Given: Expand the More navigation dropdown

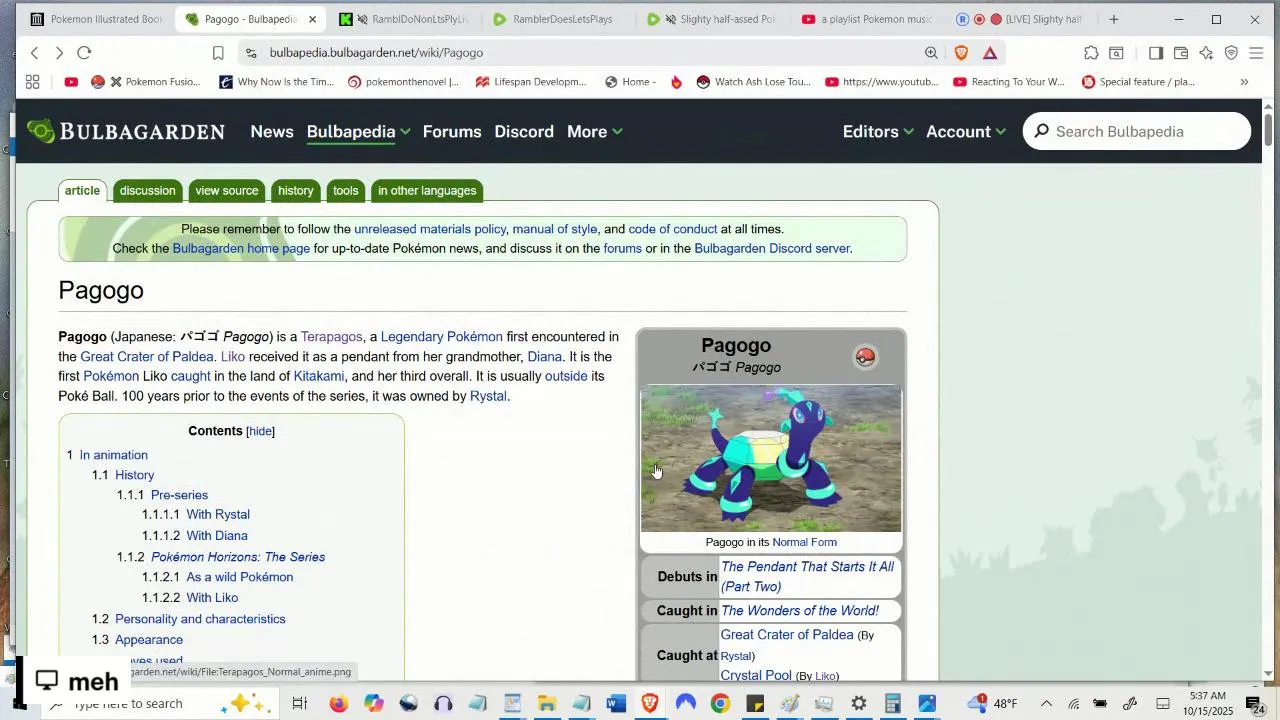Looking at the screenshot, I should [617, 131].
